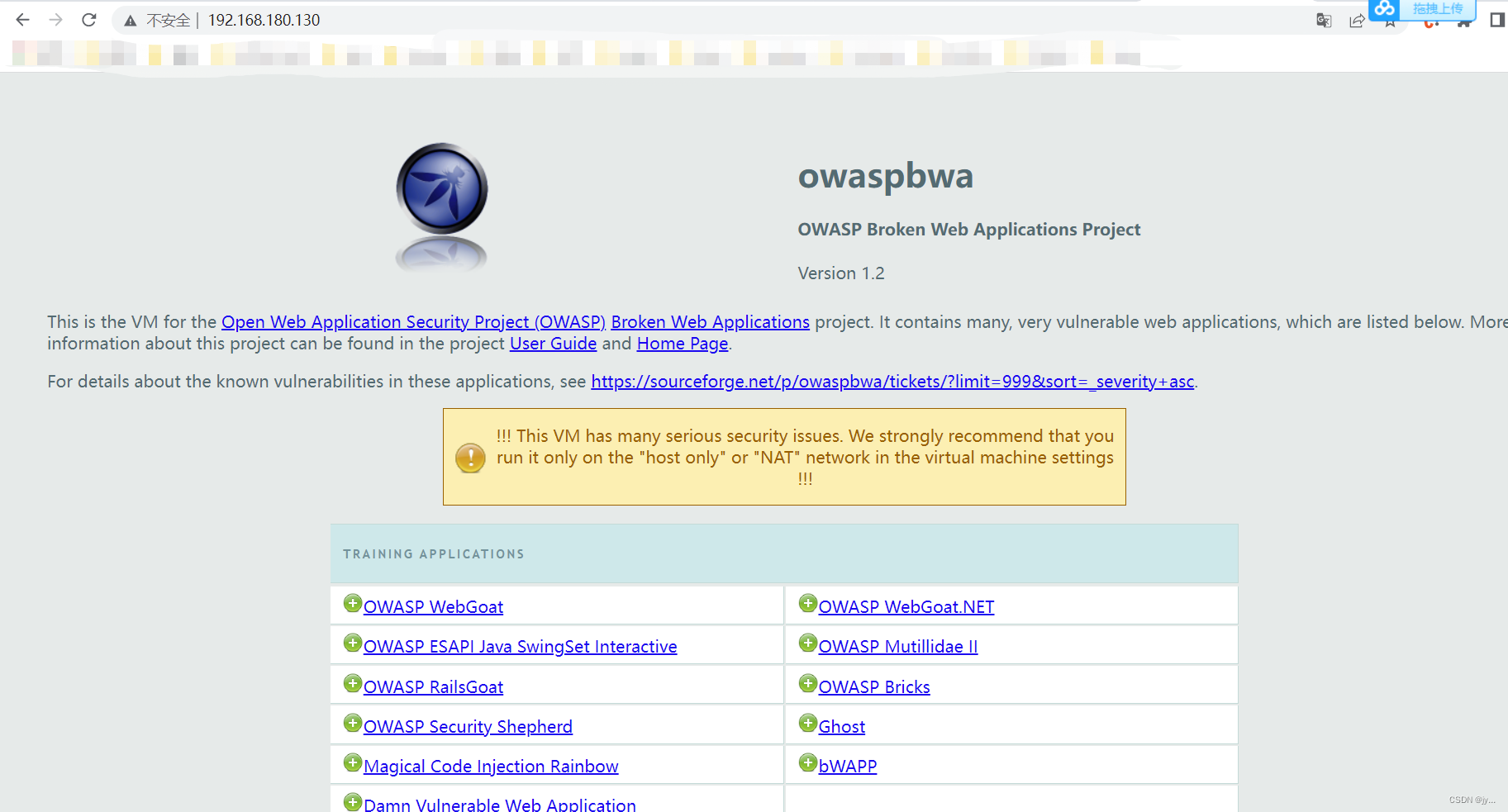The height and width of the screenshot is (812, 1508).
Task: Click the Version 1.2 text
Action: [x=841, y=273]
